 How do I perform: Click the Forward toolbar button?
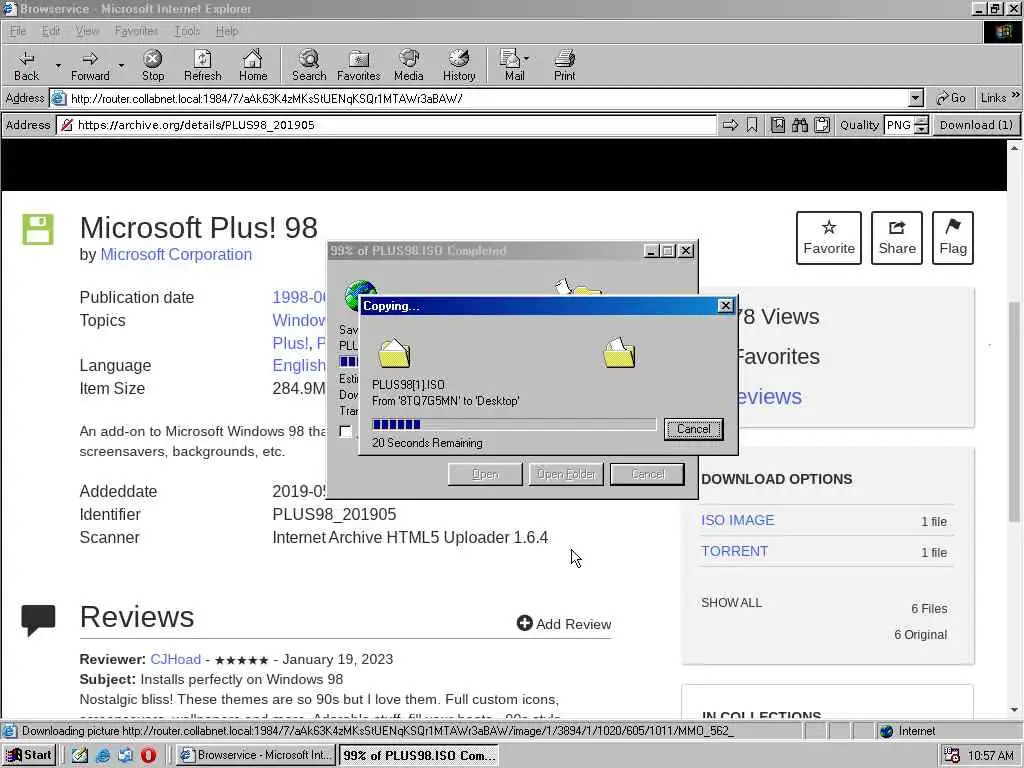[90, 65]
